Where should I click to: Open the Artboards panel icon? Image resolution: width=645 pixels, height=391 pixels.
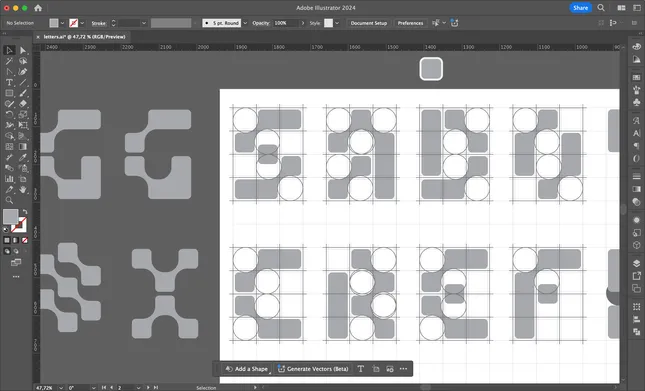636,288
